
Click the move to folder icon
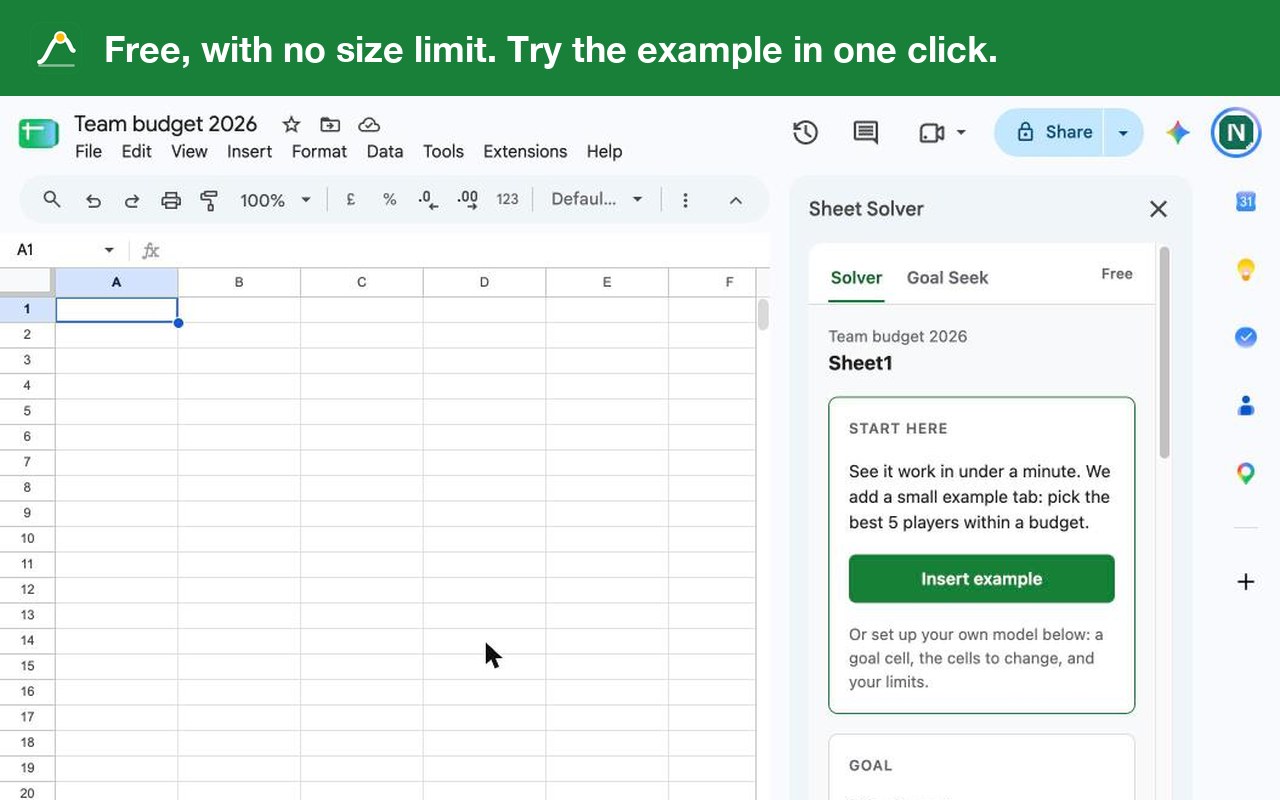(x=330, y=124)
